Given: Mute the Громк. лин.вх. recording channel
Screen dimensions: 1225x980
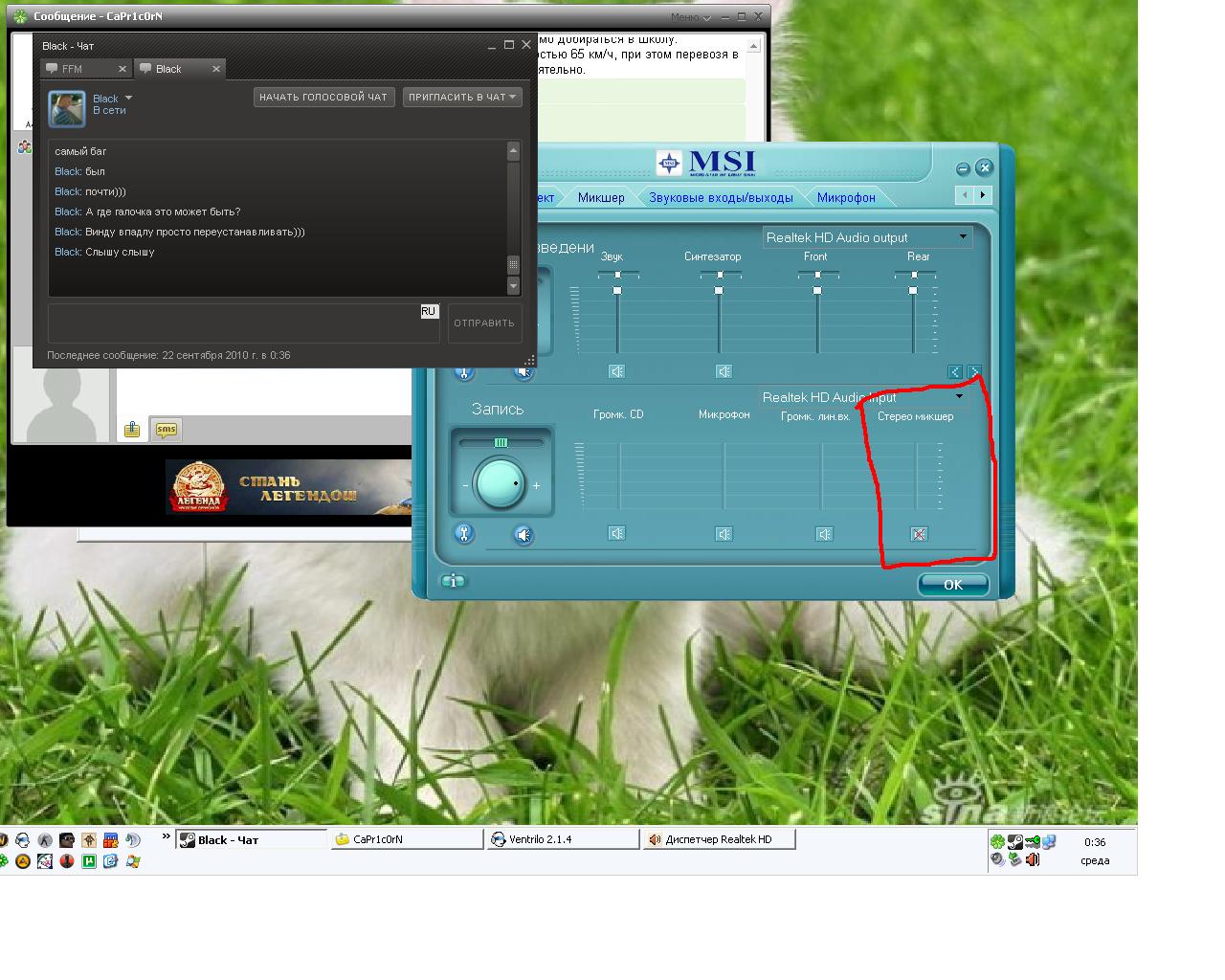Looking at the screenshot, I should tap(825, 534).
